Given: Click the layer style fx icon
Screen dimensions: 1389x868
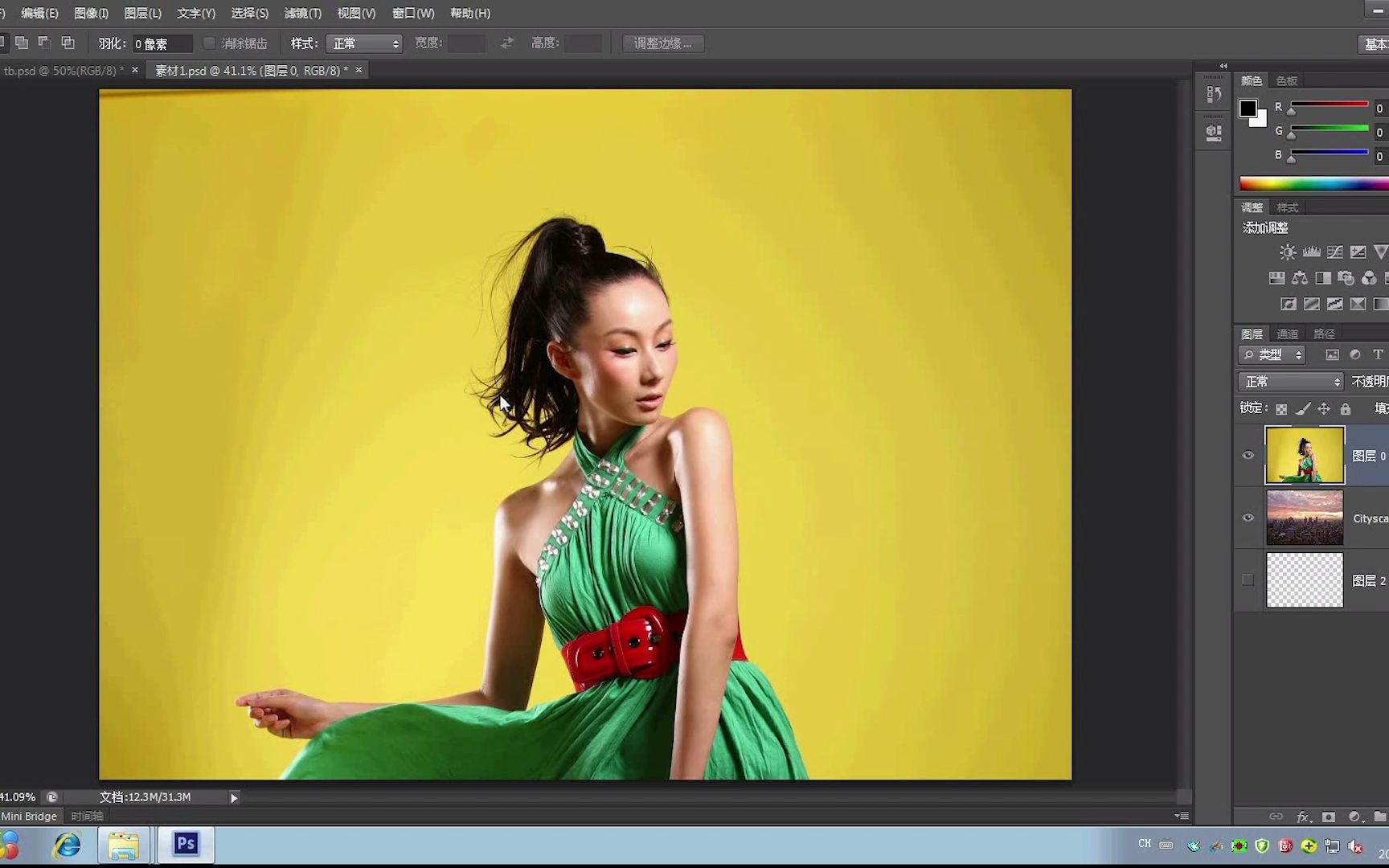Looking at the screenshot, I should click(1303, 817).
